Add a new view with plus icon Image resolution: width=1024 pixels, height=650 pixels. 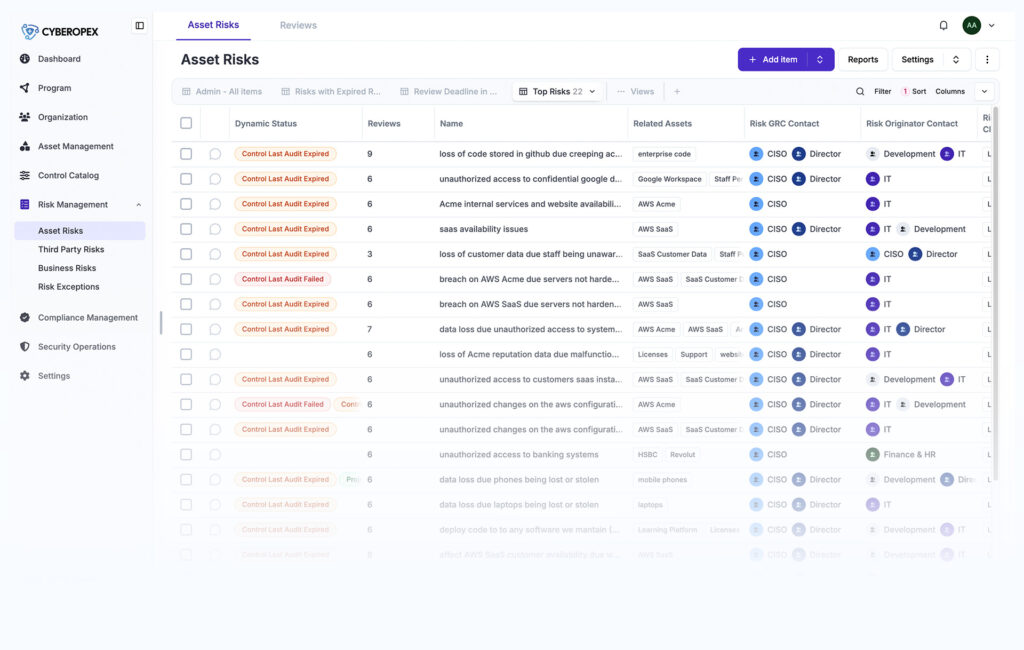coord(677,91)
